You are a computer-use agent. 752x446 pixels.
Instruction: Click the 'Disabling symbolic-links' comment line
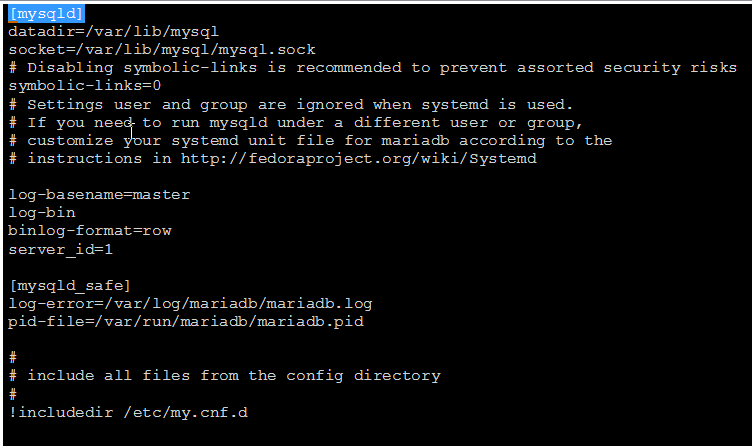coord(372,68)
